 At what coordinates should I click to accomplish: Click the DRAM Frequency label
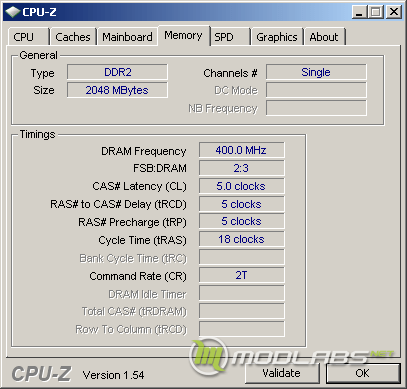(x=144, y=151)
